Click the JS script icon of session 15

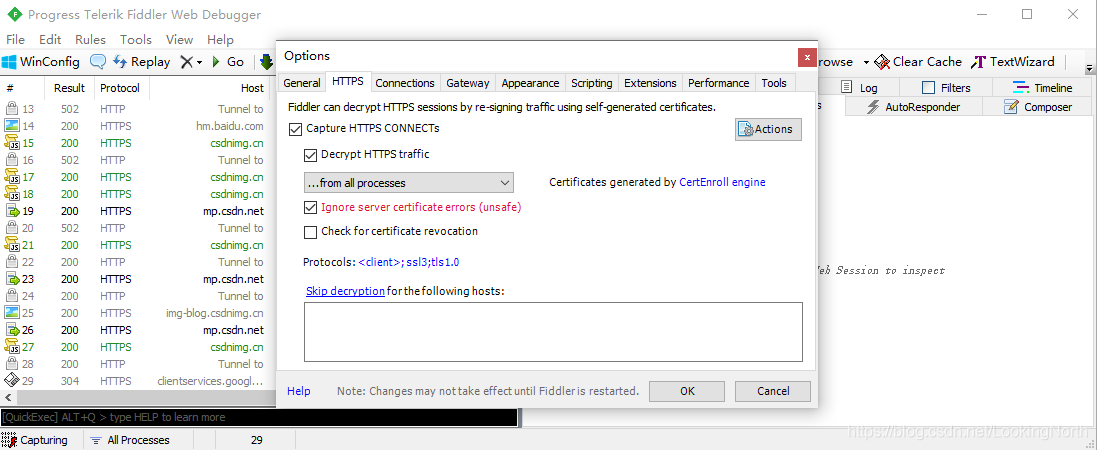tap(11, 143)
